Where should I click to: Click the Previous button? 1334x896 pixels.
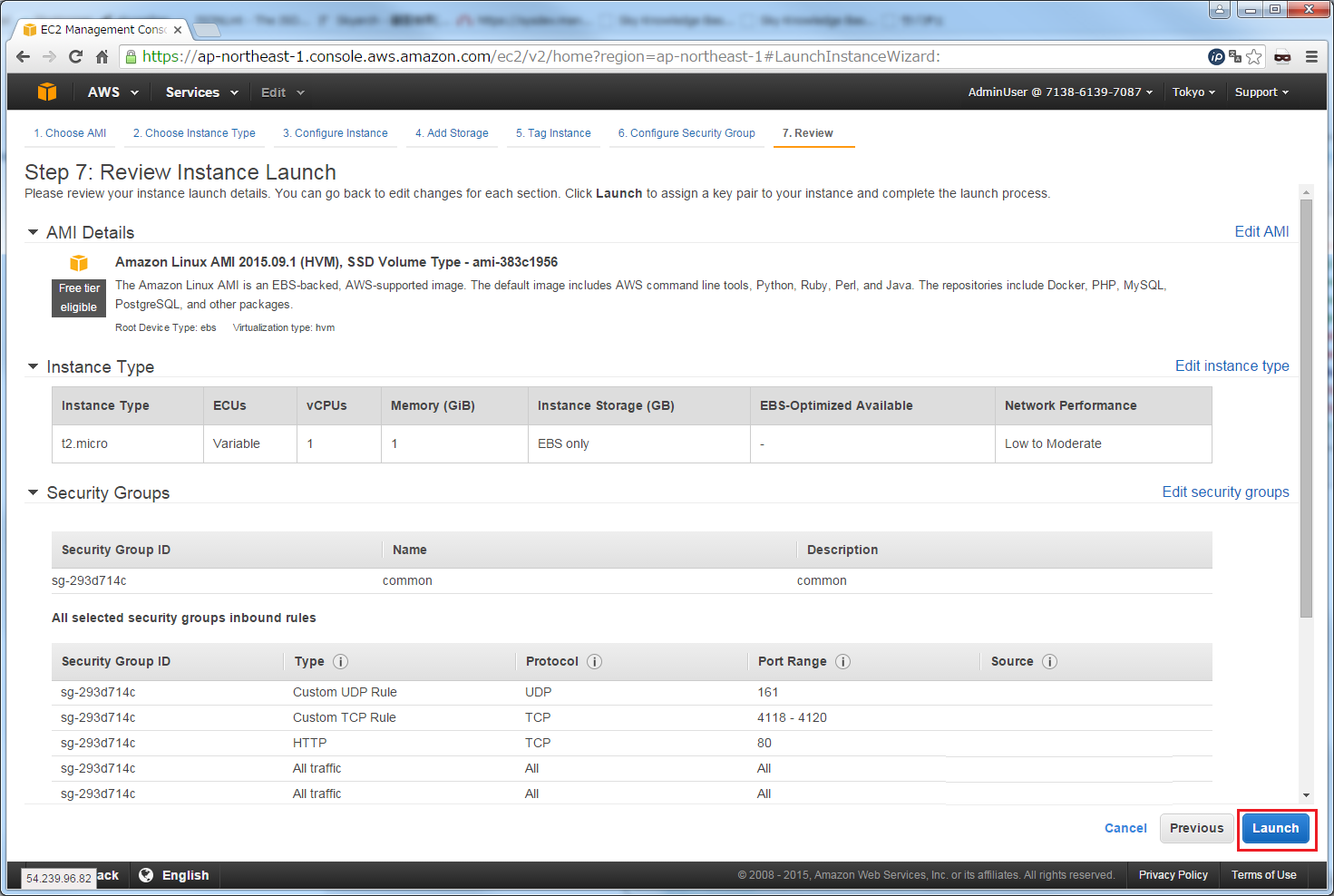1196,828
